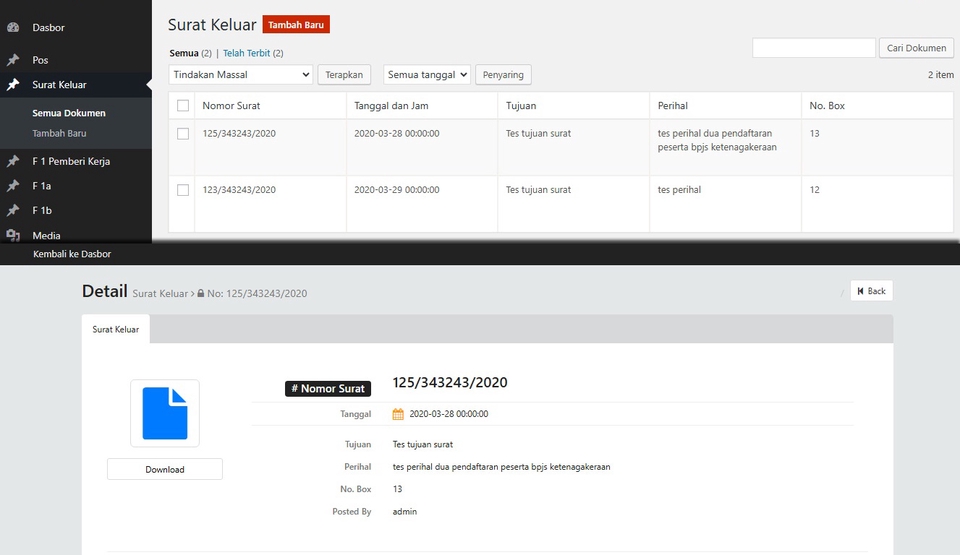Click 125/343243/2020 in the table

pyautogui.click(x=239, y=134)
